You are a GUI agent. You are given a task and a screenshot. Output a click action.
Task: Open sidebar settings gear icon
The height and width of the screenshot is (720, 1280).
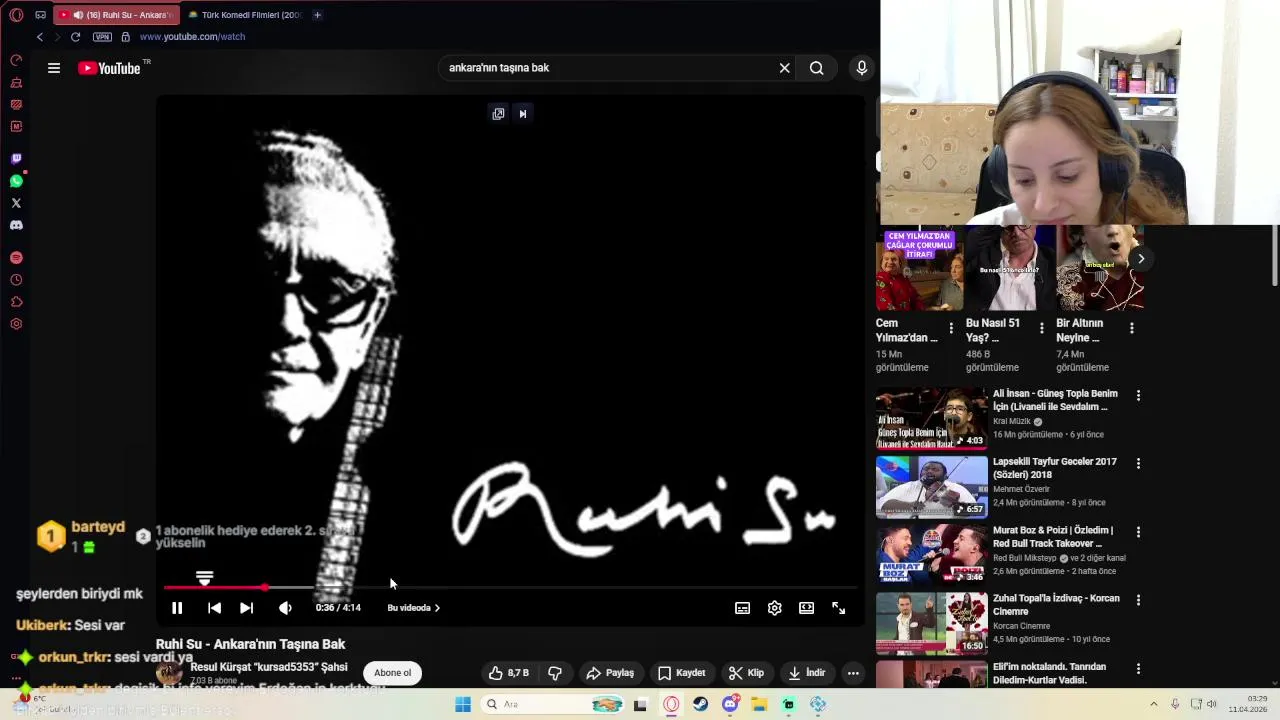(16, 324)
